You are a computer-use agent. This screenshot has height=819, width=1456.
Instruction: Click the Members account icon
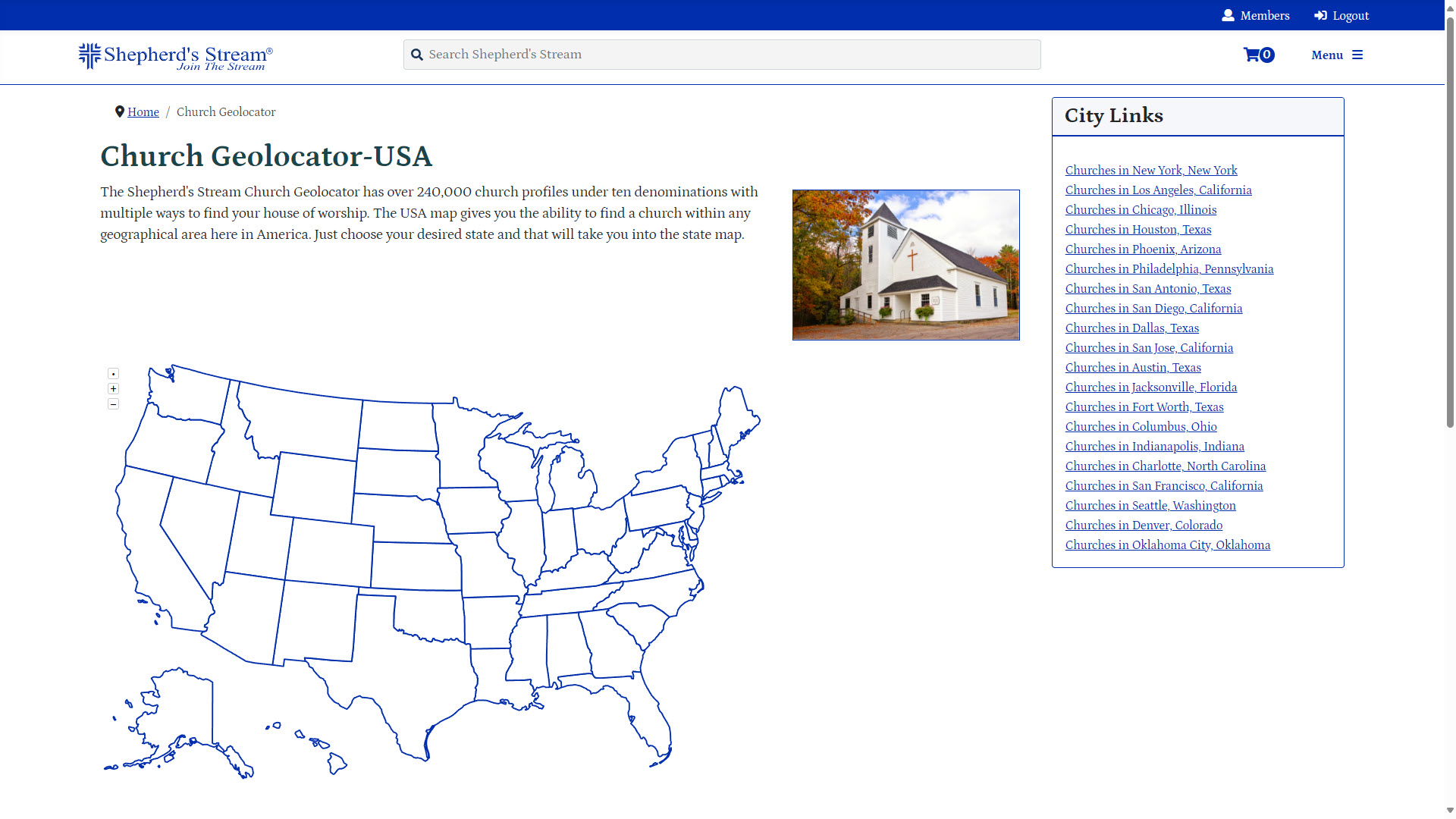click(x=1228, y=15)
